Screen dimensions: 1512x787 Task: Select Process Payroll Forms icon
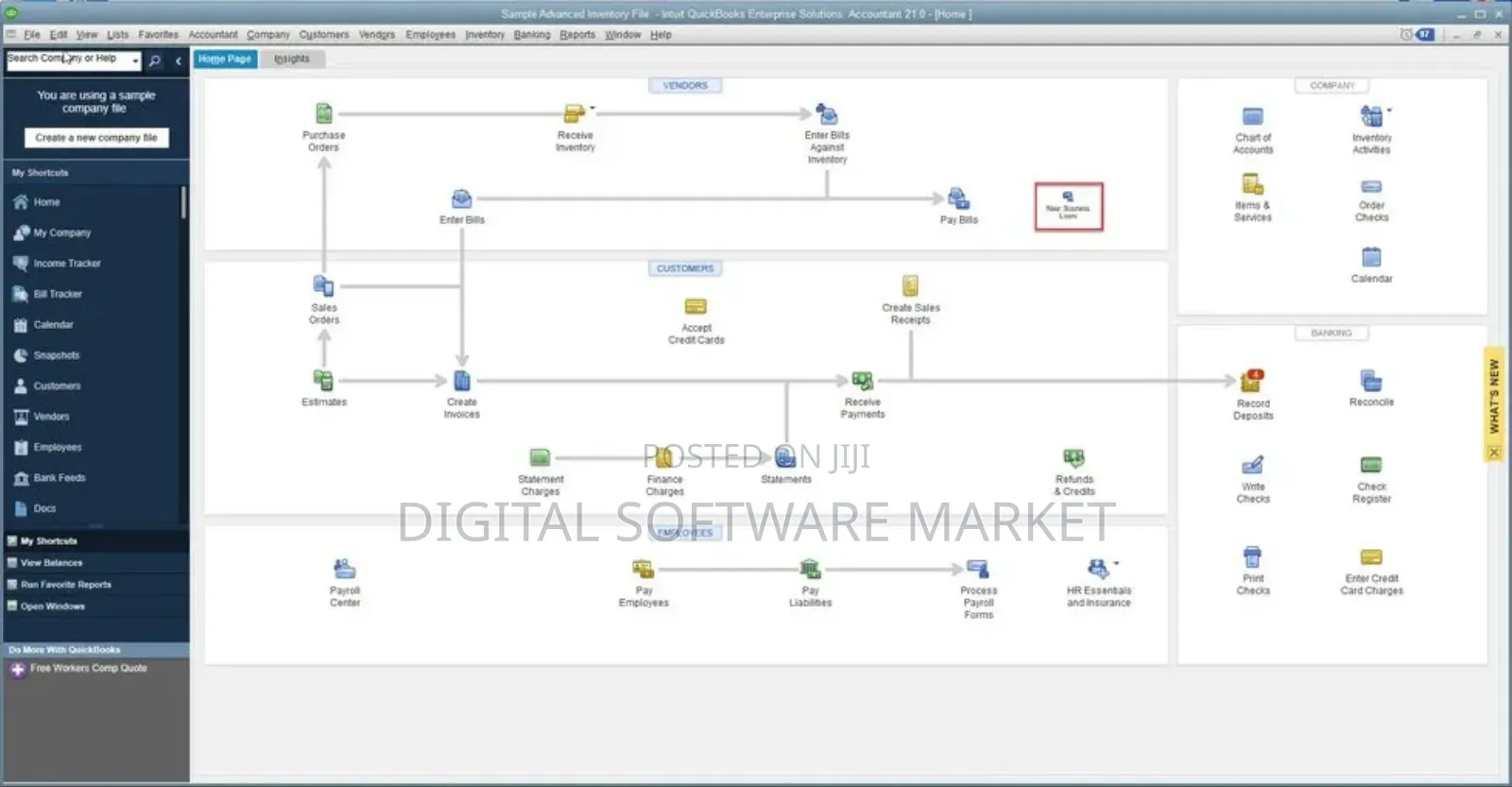(x=978, y=569)
